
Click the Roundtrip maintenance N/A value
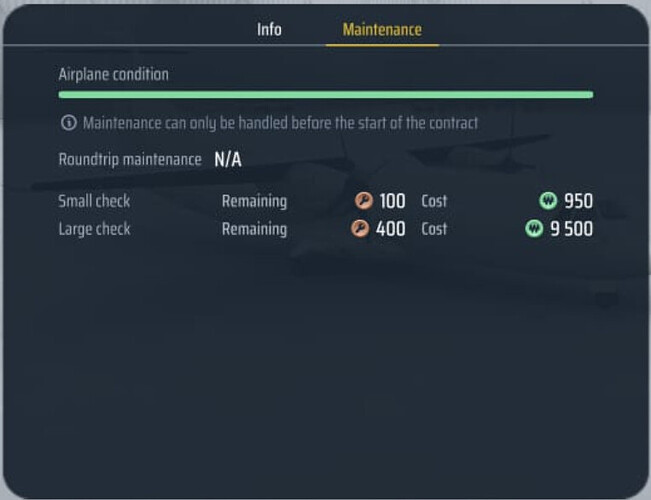[x=228, y=159]
